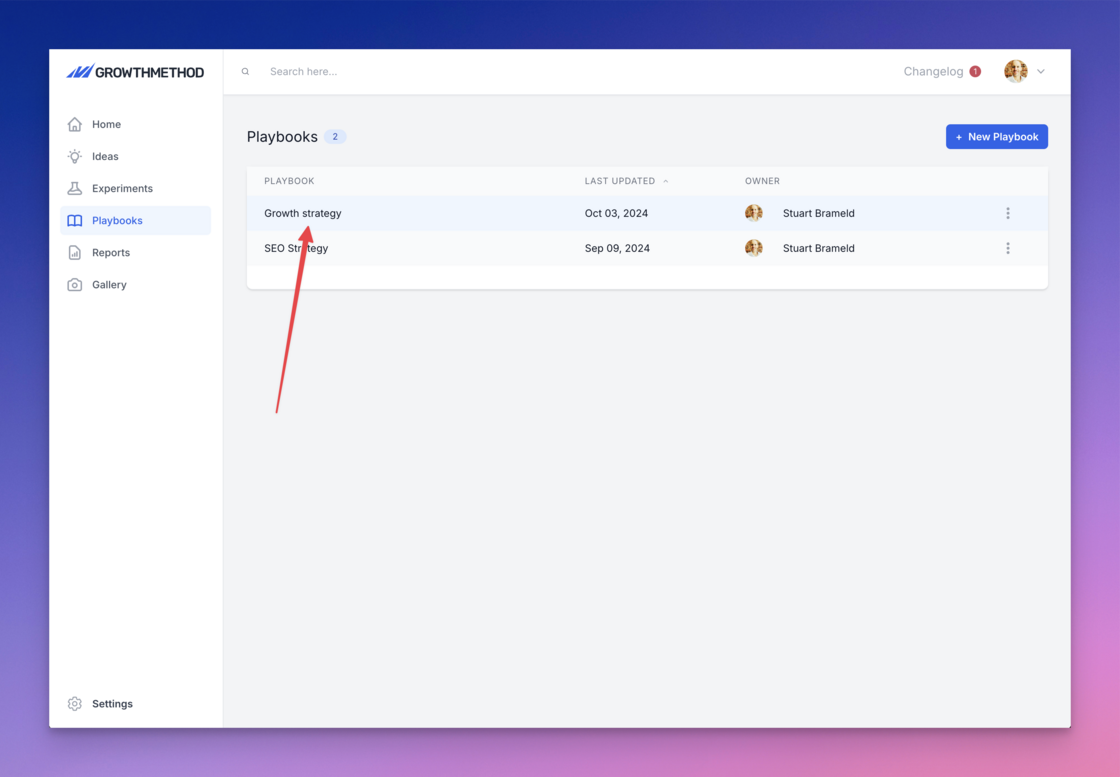Expand the user account dropdown chevron
The image size is (1120, 777).
1041,71
